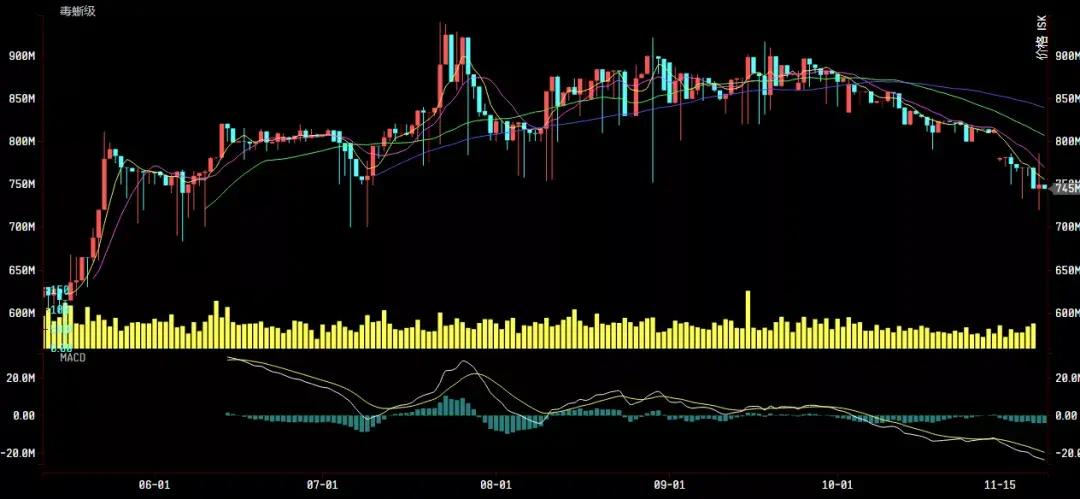1080x499 pixels.
Task: Click the 0.00 MACD axis label on right
Action: pos(1068,416)
